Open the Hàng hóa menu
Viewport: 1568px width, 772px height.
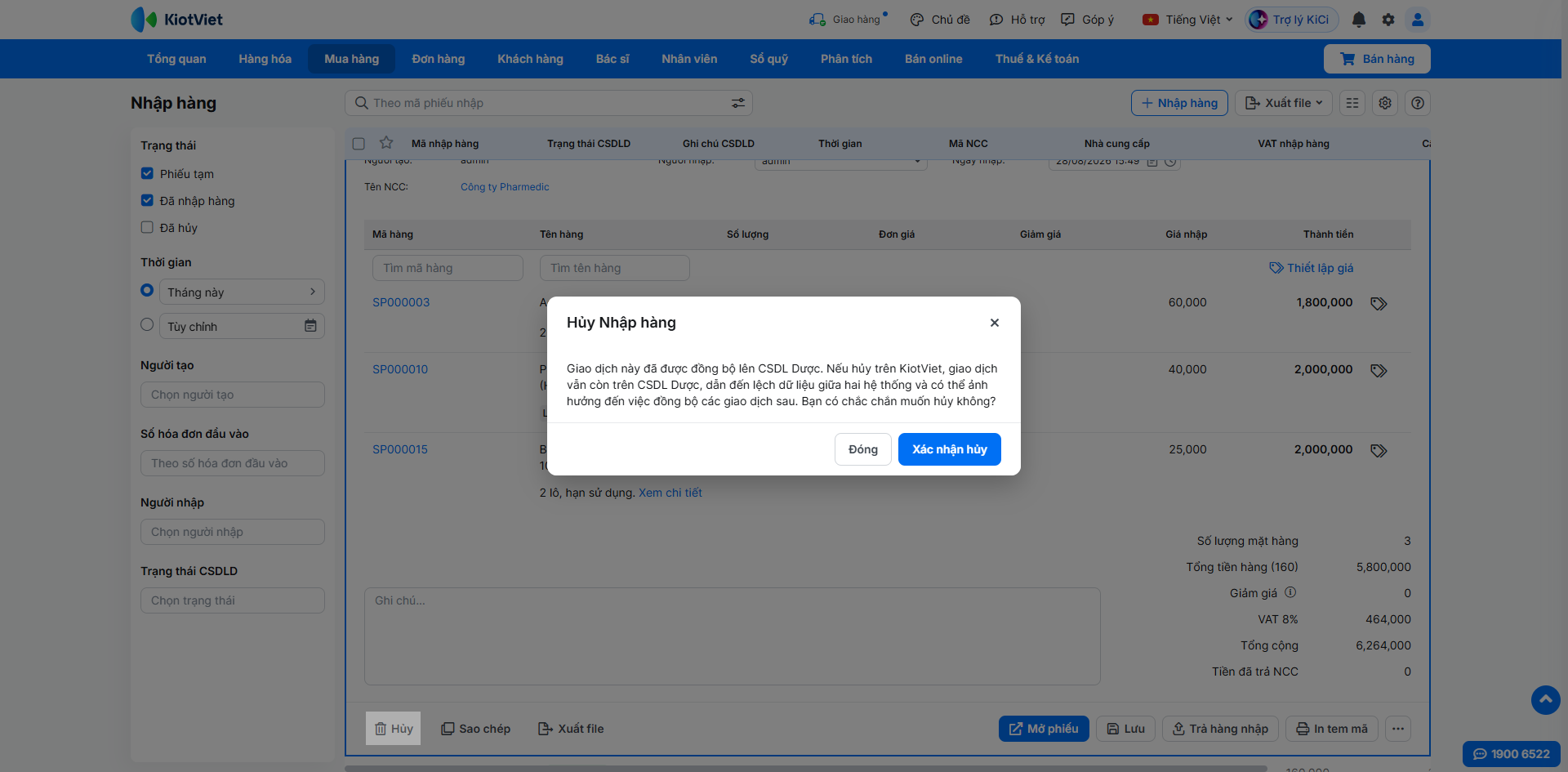(265, 59)
